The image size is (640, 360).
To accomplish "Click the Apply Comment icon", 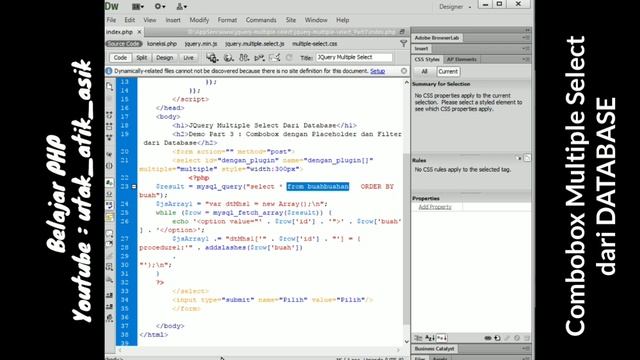I will [x=109, y=233].
